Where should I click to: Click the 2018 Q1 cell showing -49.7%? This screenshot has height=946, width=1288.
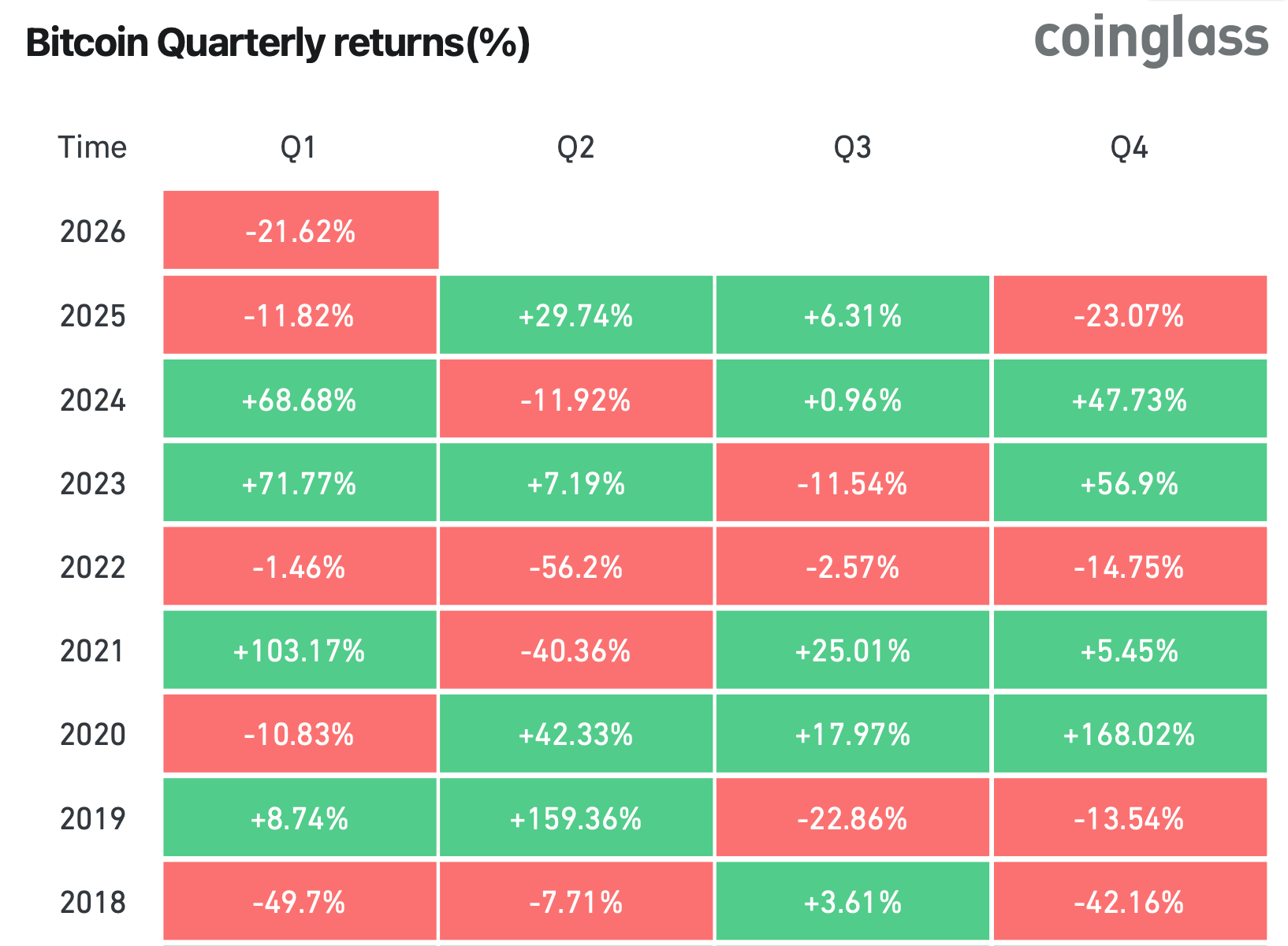coord(299,902)
